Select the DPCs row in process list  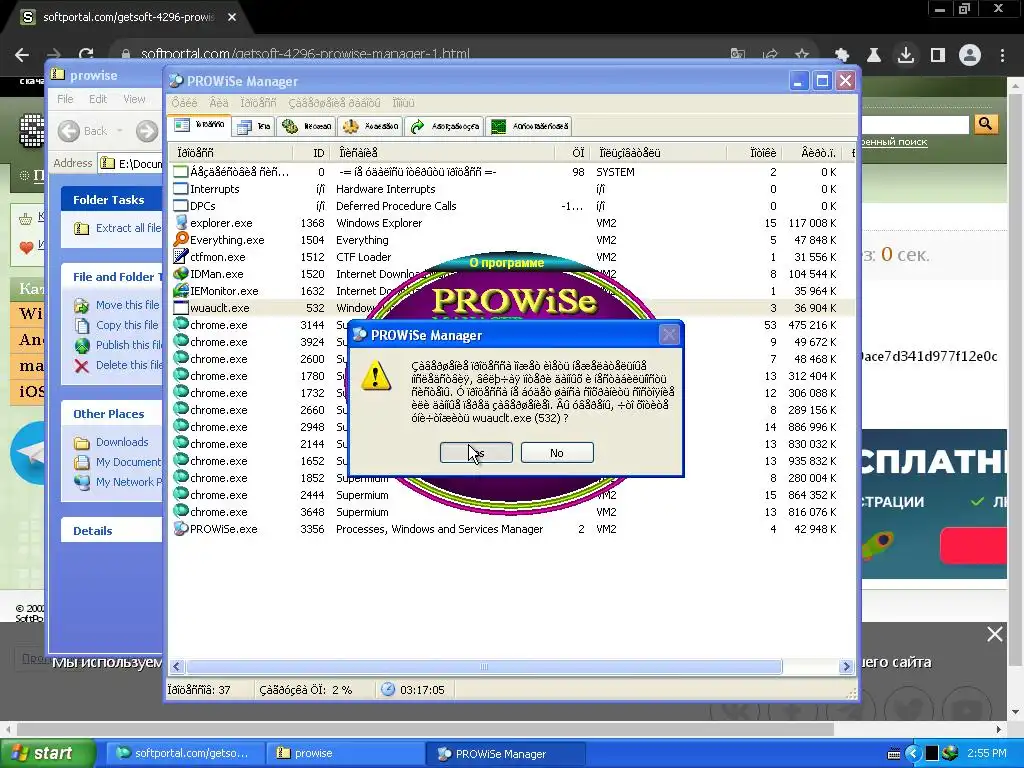click(x=512, y=206)
